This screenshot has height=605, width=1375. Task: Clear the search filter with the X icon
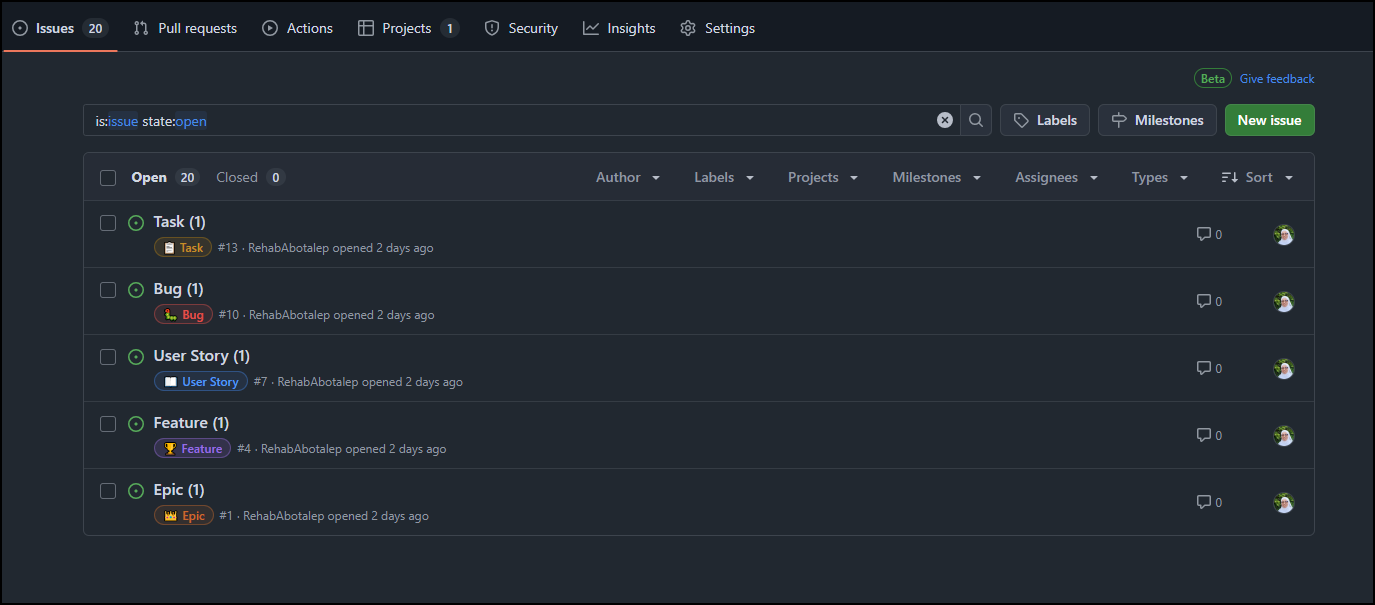pos(945,120)
